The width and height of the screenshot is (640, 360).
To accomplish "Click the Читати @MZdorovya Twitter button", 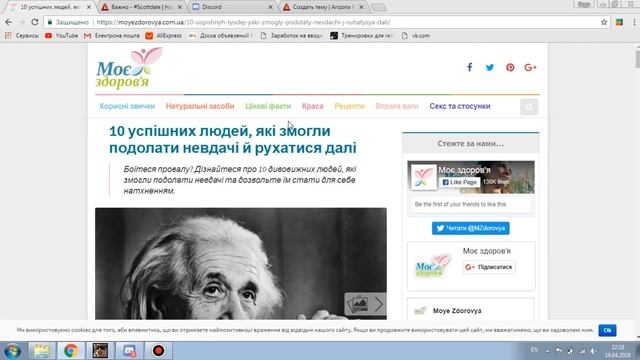I will (x=471, y=228).
